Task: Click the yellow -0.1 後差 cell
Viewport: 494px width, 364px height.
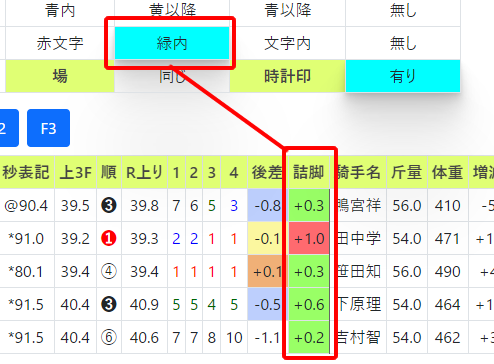Action: click(x=267, y=239)
